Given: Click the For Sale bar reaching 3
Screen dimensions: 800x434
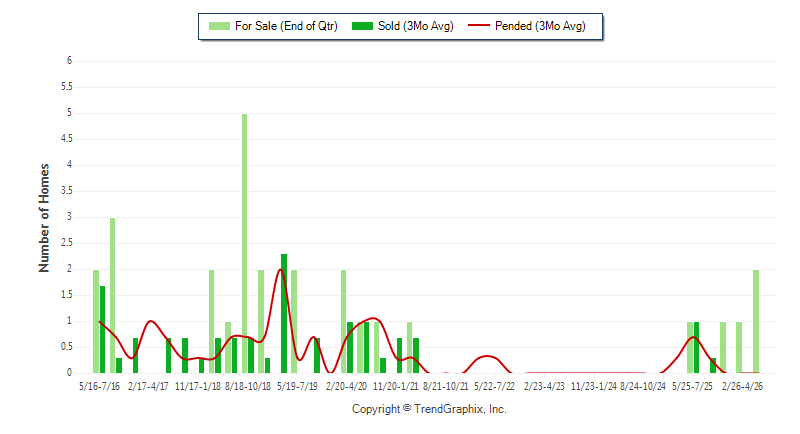Looking at the screenshot, I should pyautogui.click(x=112, y=295).
